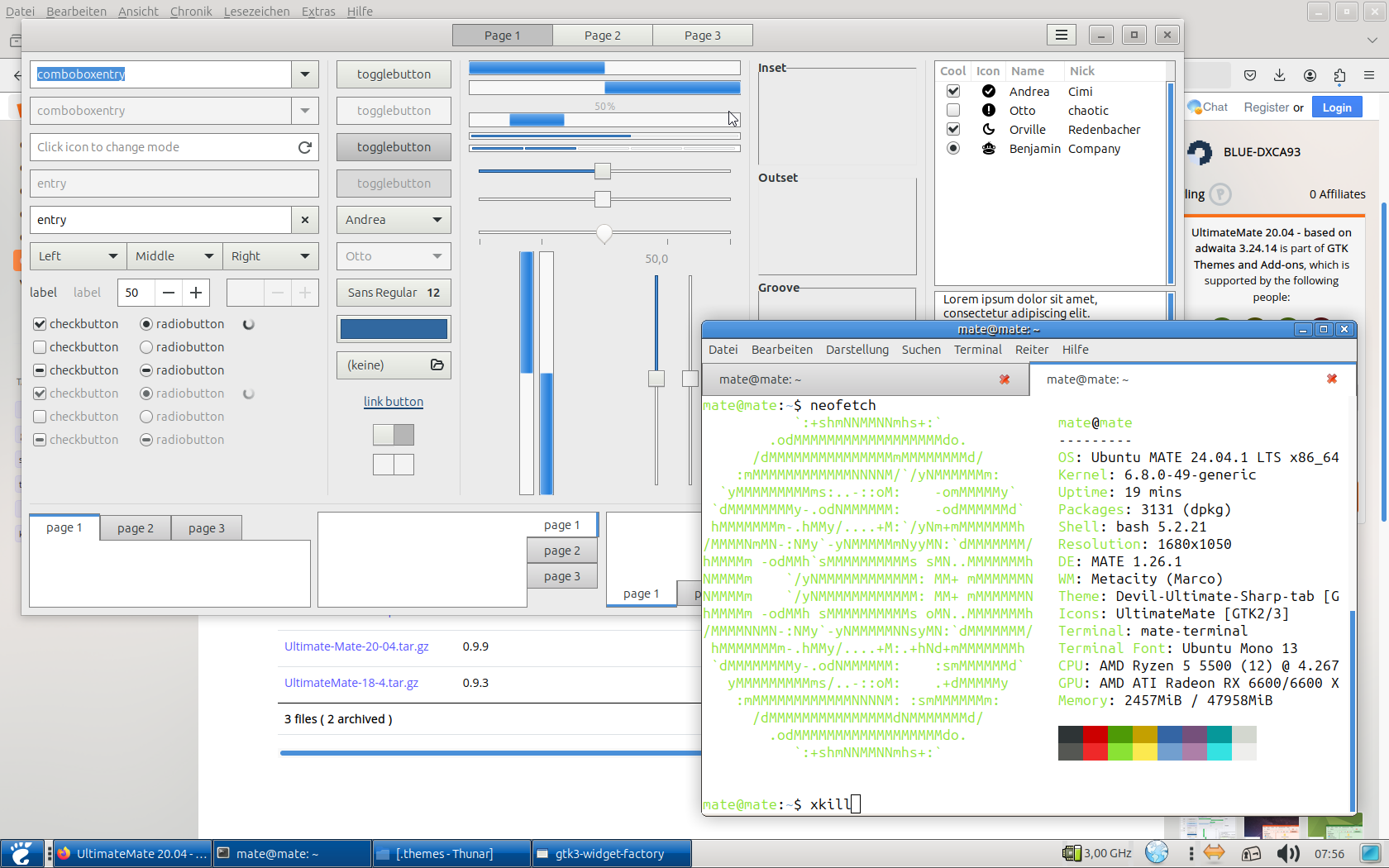Open Firefox extensions puzzle icon

tap(1339, 75)
